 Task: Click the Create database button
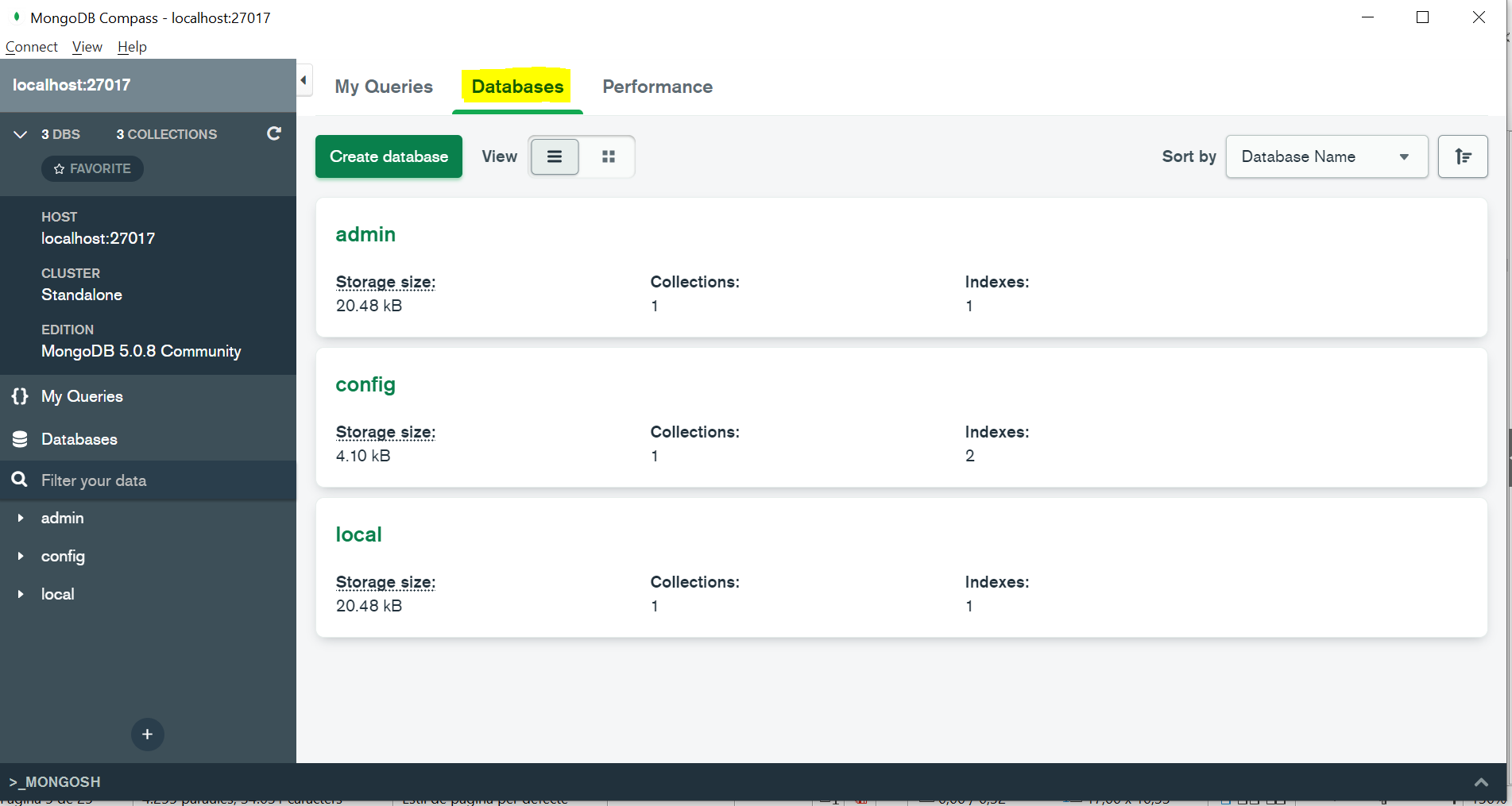(x=389, y=156)
